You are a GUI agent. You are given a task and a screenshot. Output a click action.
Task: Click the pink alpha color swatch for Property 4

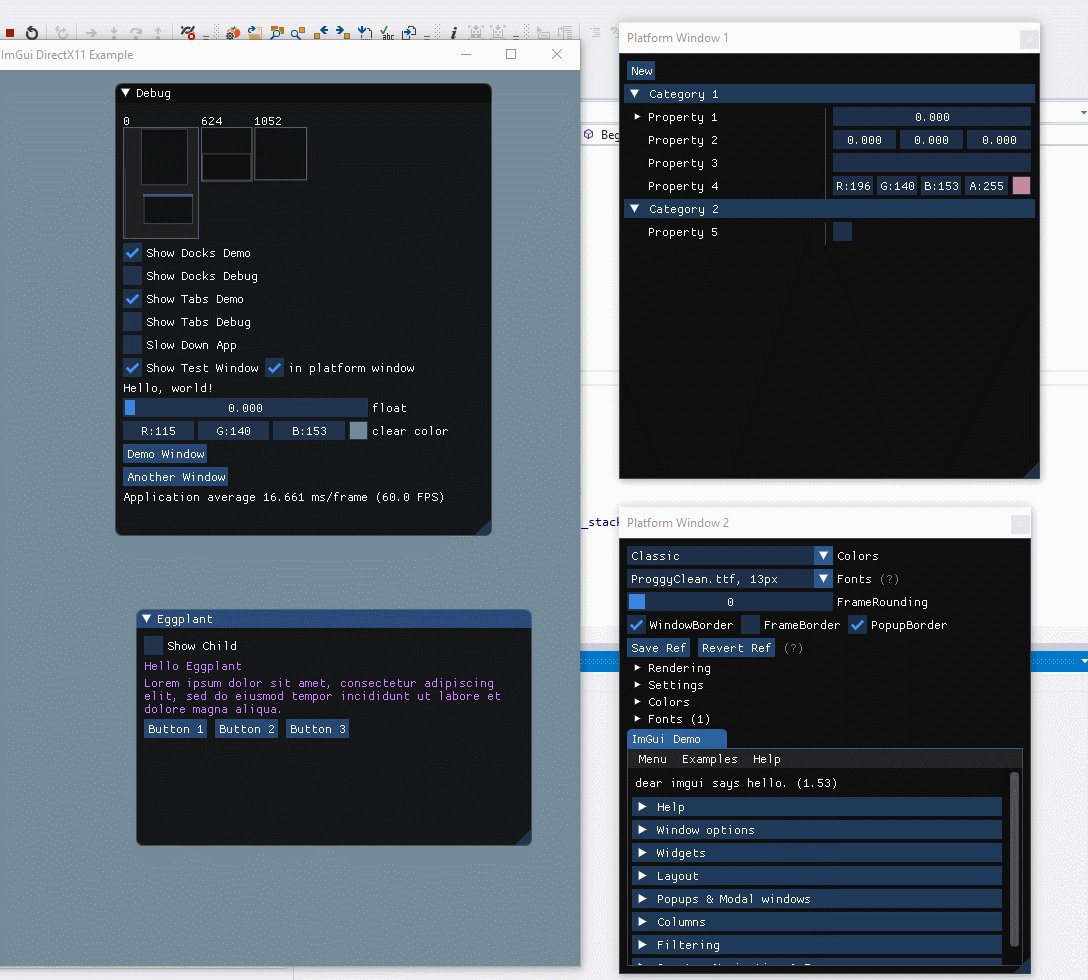point(1019,185)
